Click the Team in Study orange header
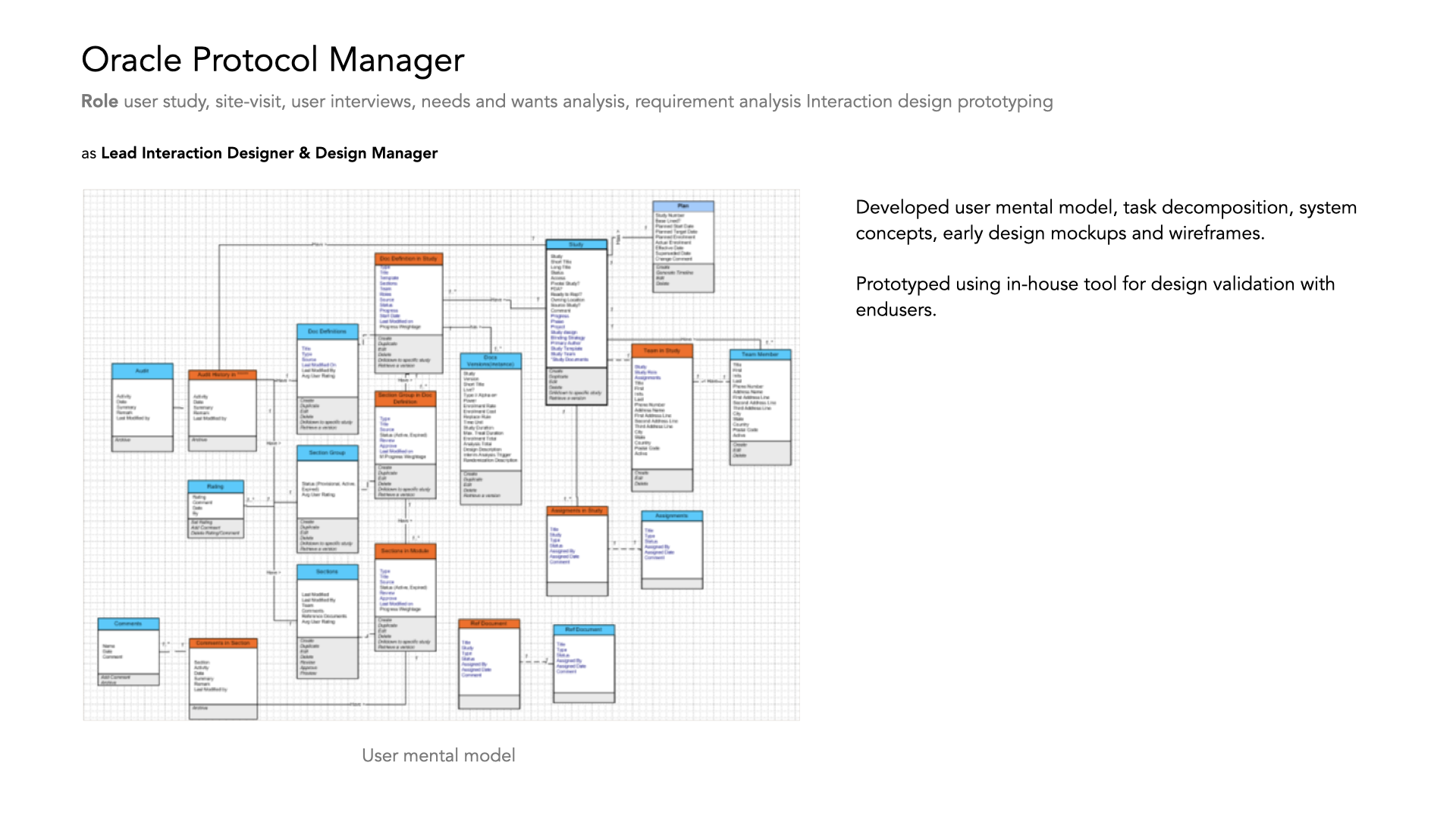The width and height of the screenshot is (1456, 819). click(661, 350)
